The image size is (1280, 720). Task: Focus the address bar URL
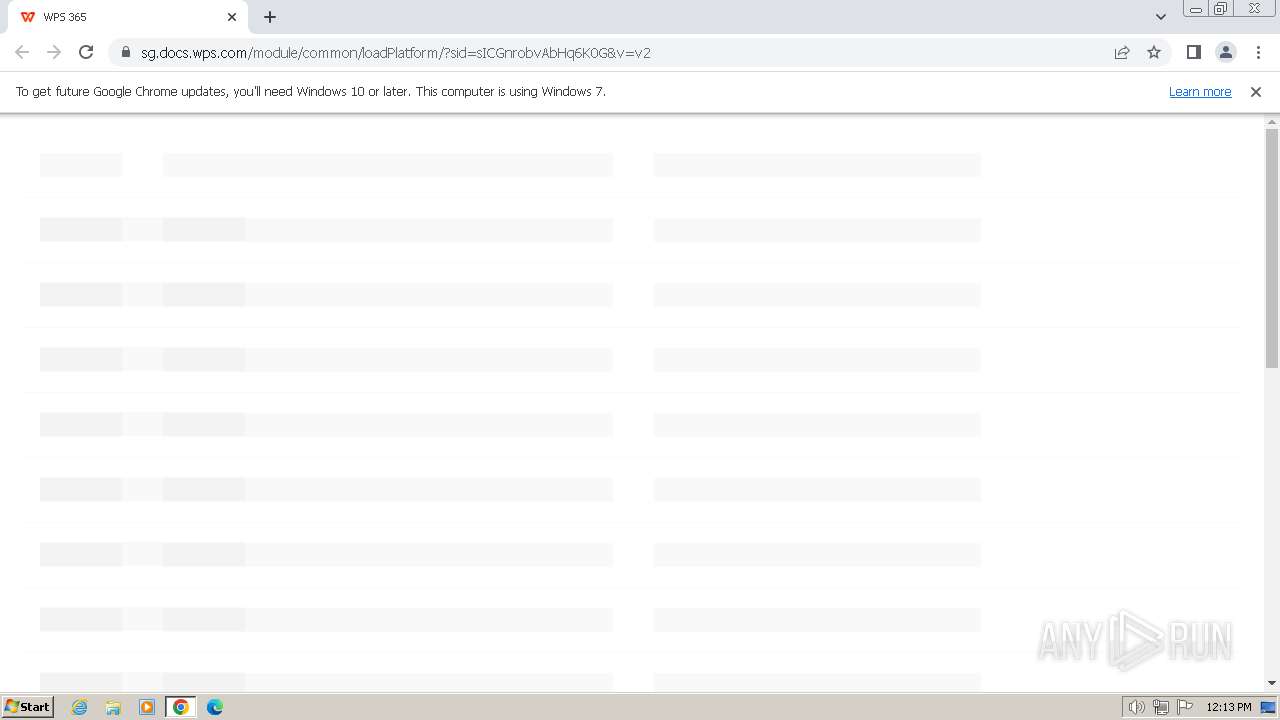pyautogui.click(x=396, y=52)
